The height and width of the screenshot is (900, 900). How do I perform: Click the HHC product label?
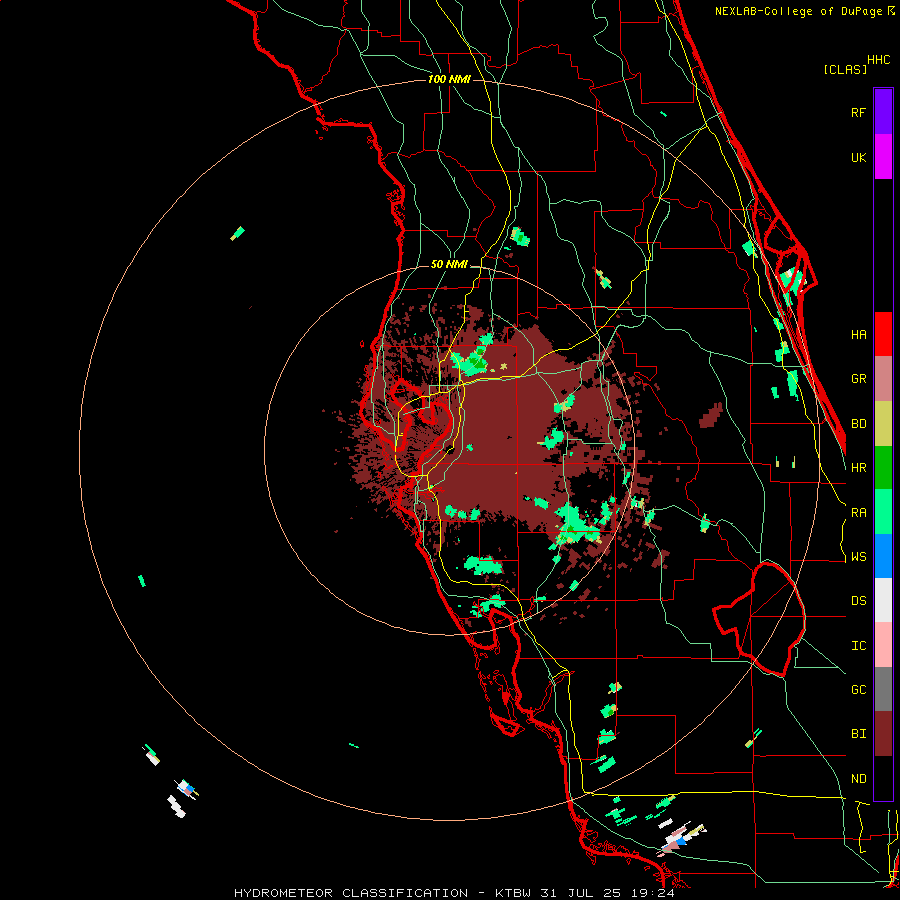(878, 60)
